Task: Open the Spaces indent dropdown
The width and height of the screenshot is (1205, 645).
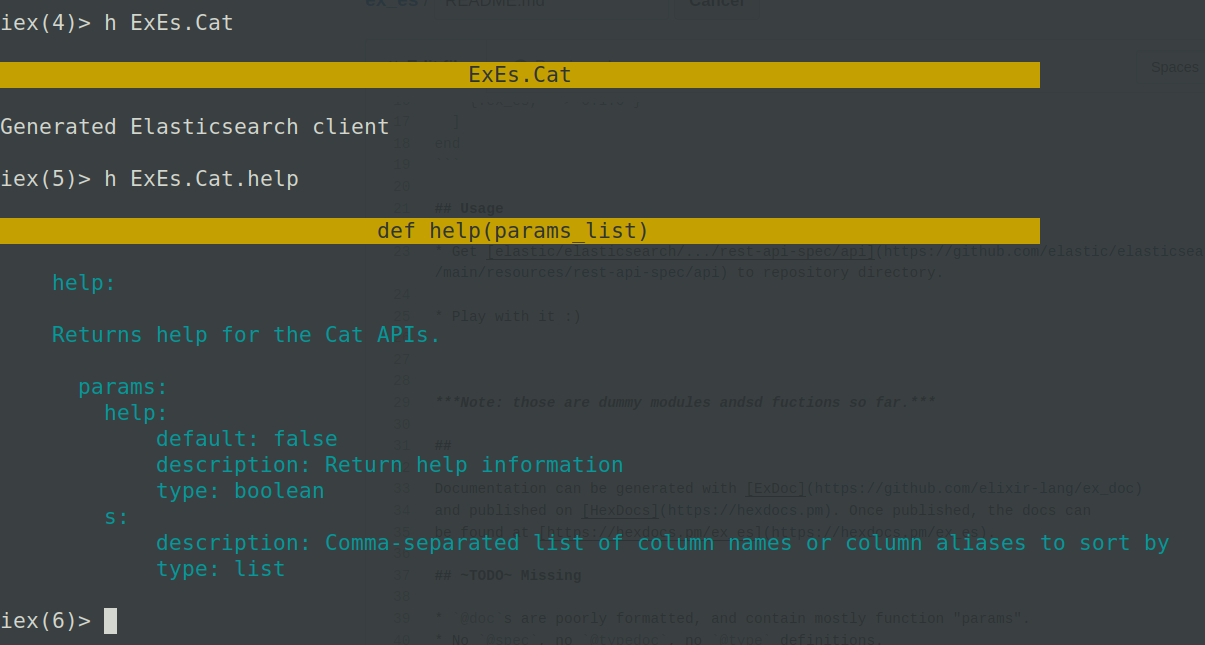Action: point(1174,67)
